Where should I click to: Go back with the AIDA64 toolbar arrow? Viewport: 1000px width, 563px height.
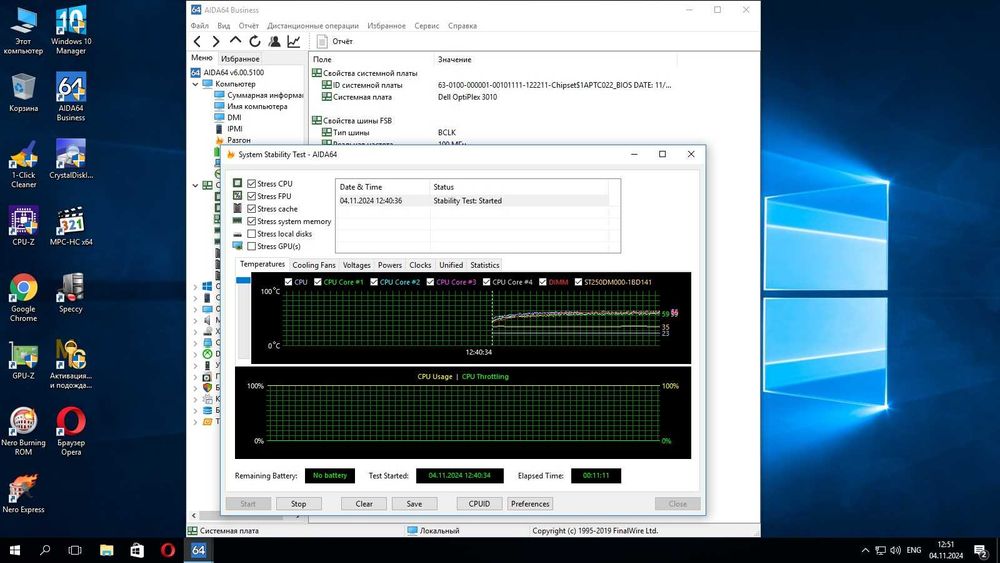coord(197,41)
